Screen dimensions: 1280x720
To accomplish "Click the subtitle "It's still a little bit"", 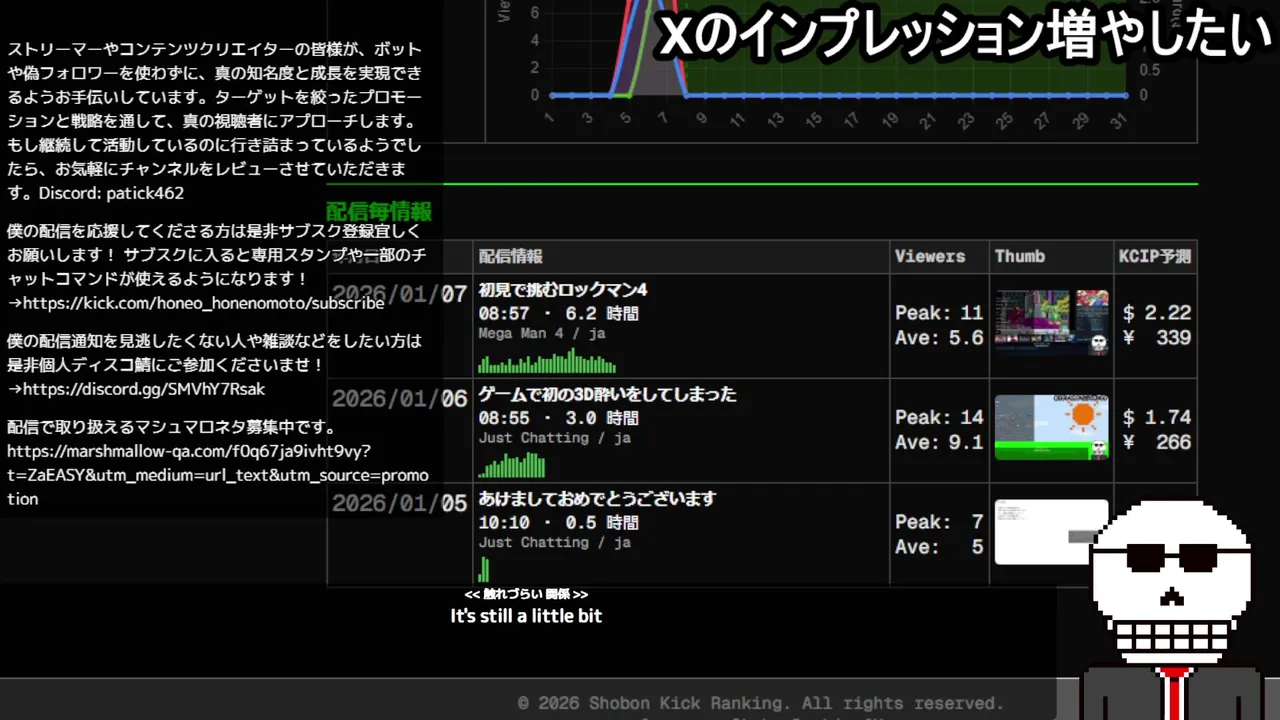I will (x=526, y=616).
